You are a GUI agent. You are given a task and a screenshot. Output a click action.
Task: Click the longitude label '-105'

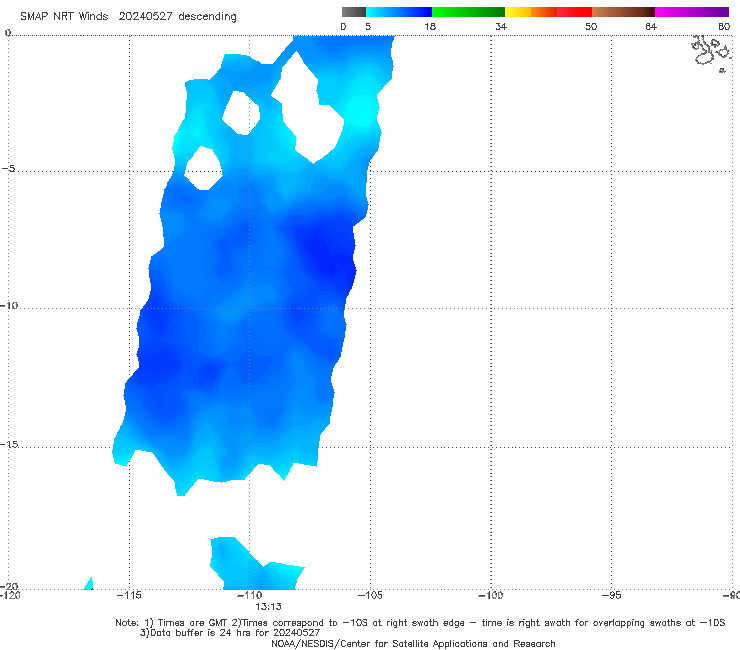(x=370, y=595)
